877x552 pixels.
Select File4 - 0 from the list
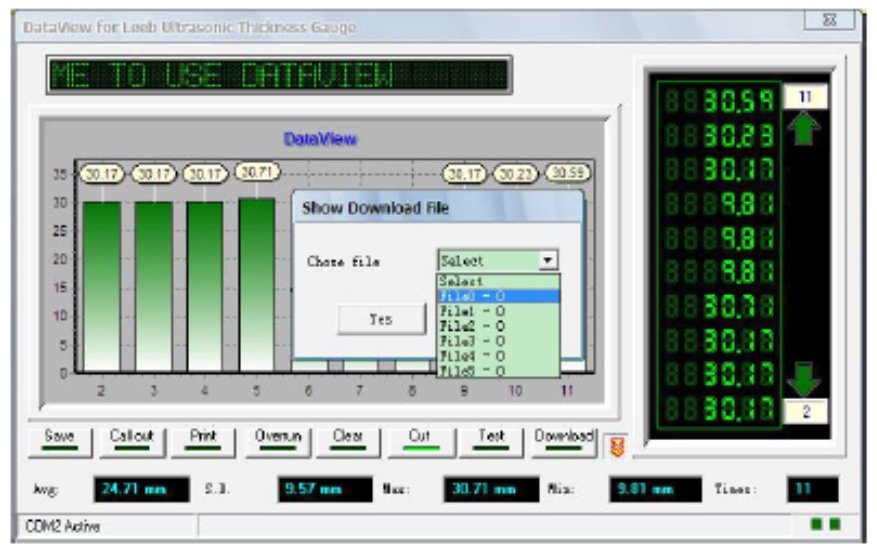click(x=498, y=356)
